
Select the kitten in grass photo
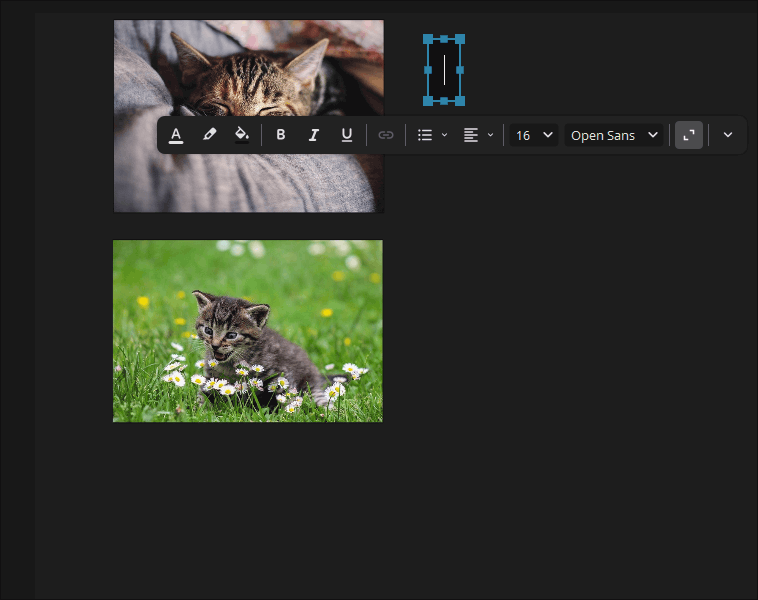pos(248,331)
